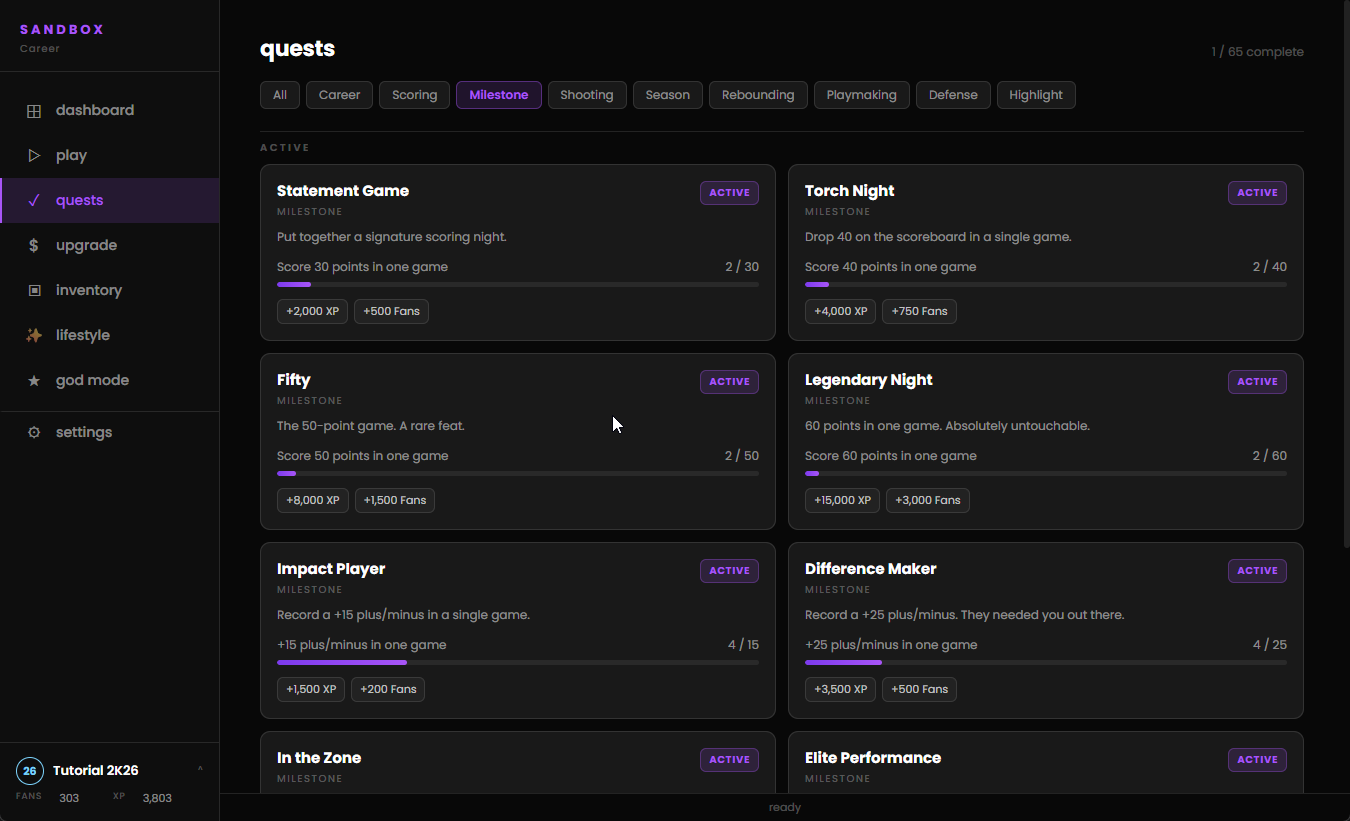Click ACTIVE badge on Legendary Night
Screen dimensions: 1350x821
(1257, 382)
